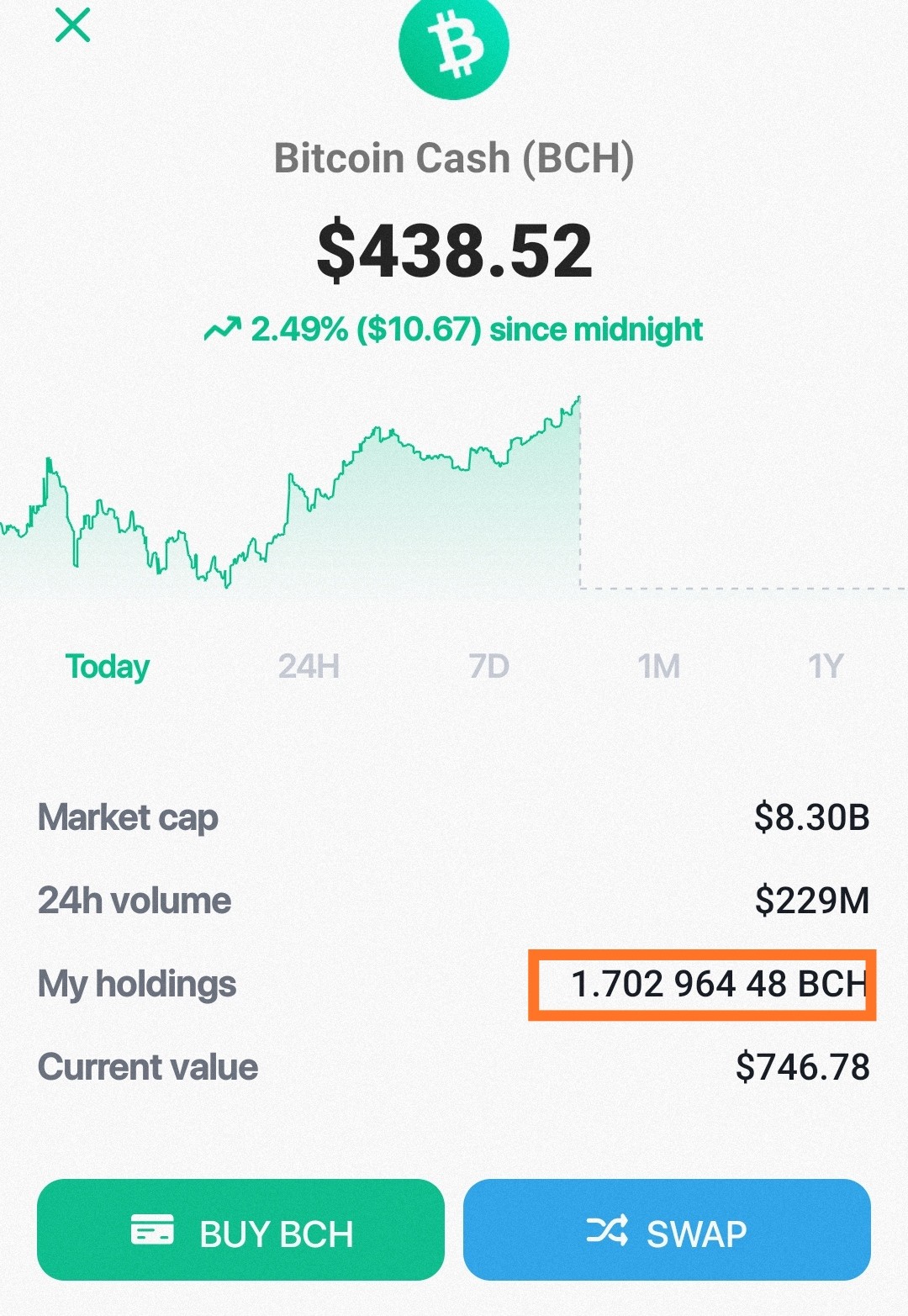Show the 1M price chart
The width and height of the screenshot is (908, 1316).
[658, 667]
